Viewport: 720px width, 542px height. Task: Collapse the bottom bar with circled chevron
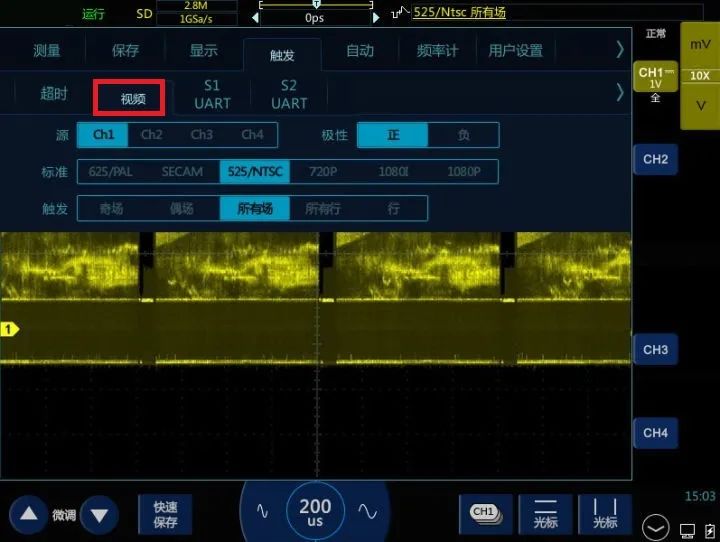tap(655, 528)
